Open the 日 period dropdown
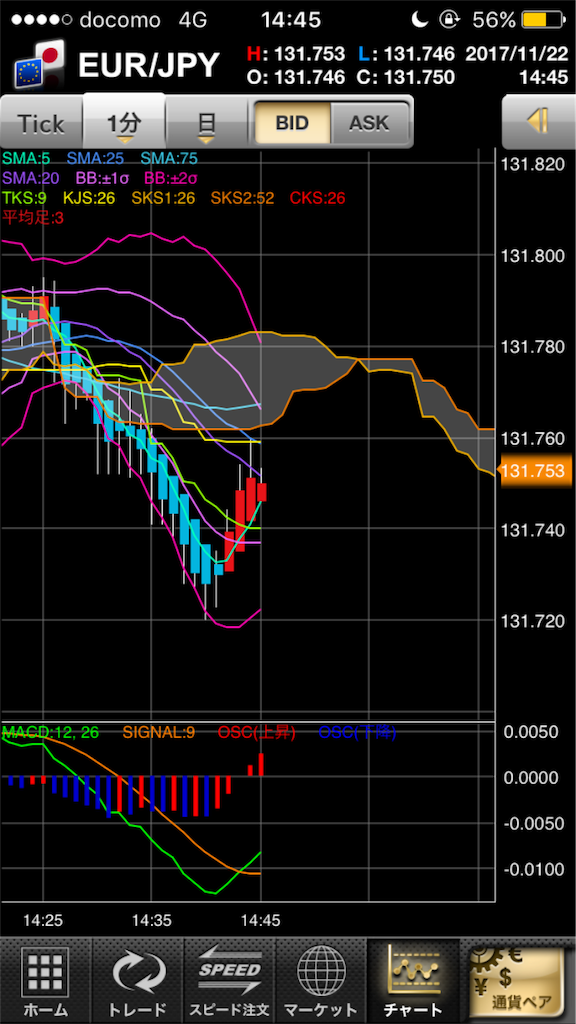Image resolution: width=576 pixels, height=1024 pixels. click(206, 123)
